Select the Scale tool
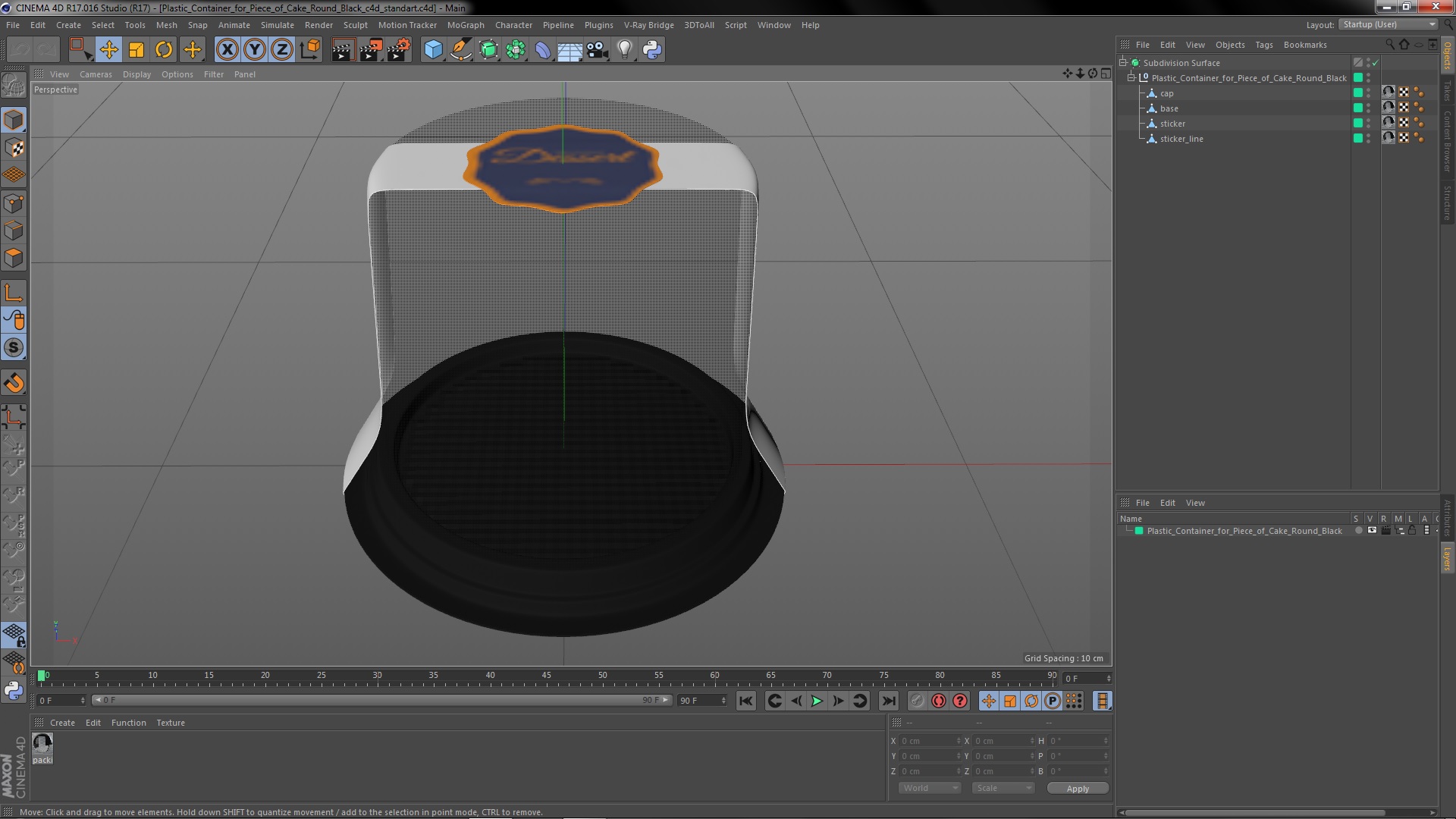 (136, 50)
